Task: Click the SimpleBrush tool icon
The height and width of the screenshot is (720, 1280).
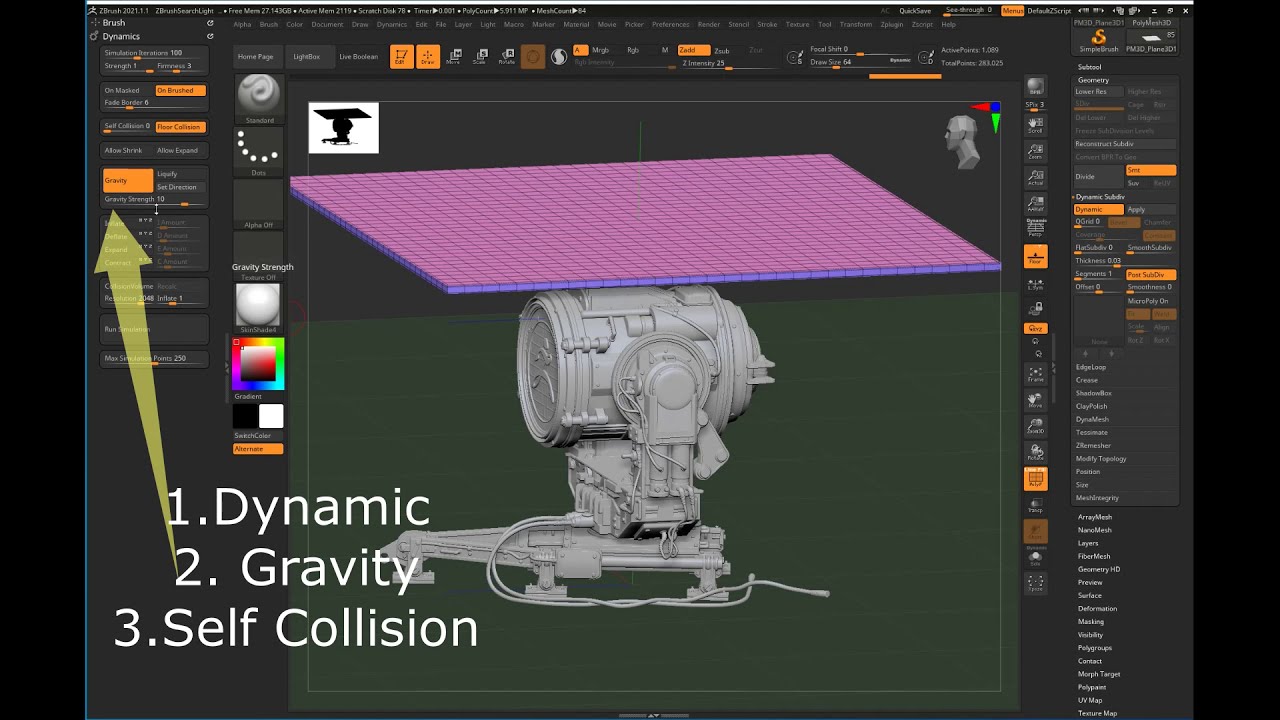Action: [x=1098, y=41]
